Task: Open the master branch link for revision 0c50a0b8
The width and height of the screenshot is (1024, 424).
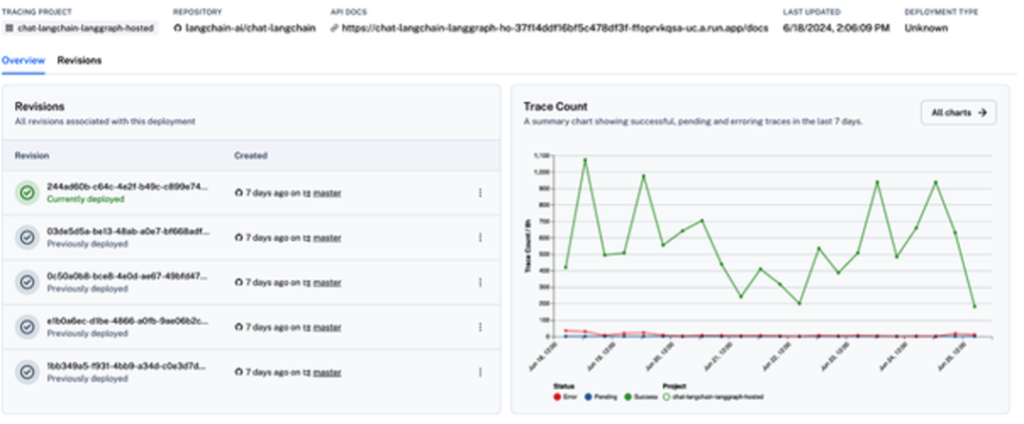Action: point(327,282)
